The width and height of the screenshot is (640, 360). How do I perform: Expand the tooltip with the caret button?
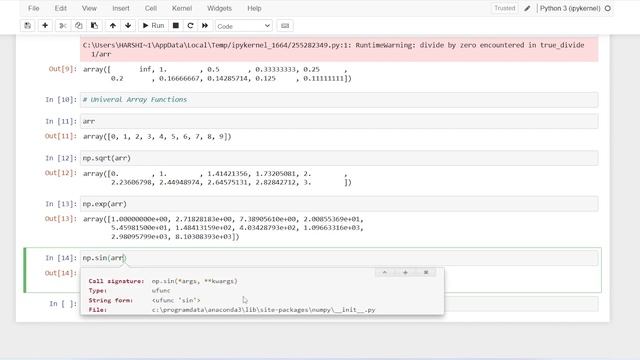point(384,272)
